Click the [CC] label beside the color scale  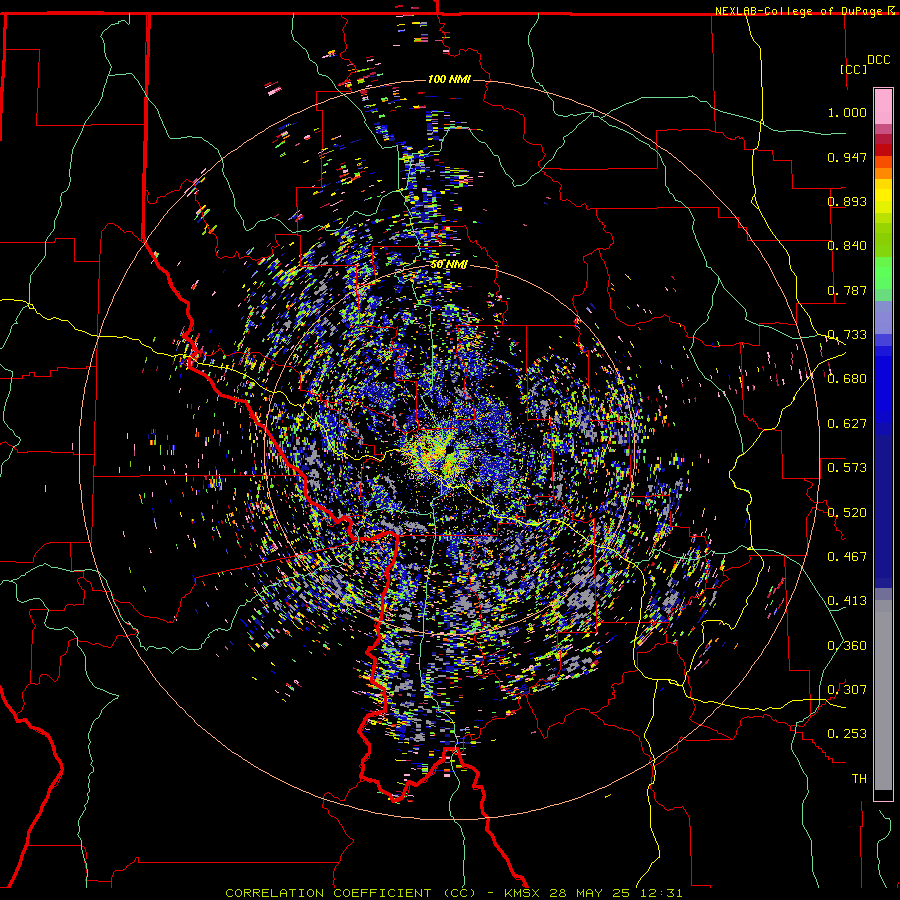tap(853, 69)
